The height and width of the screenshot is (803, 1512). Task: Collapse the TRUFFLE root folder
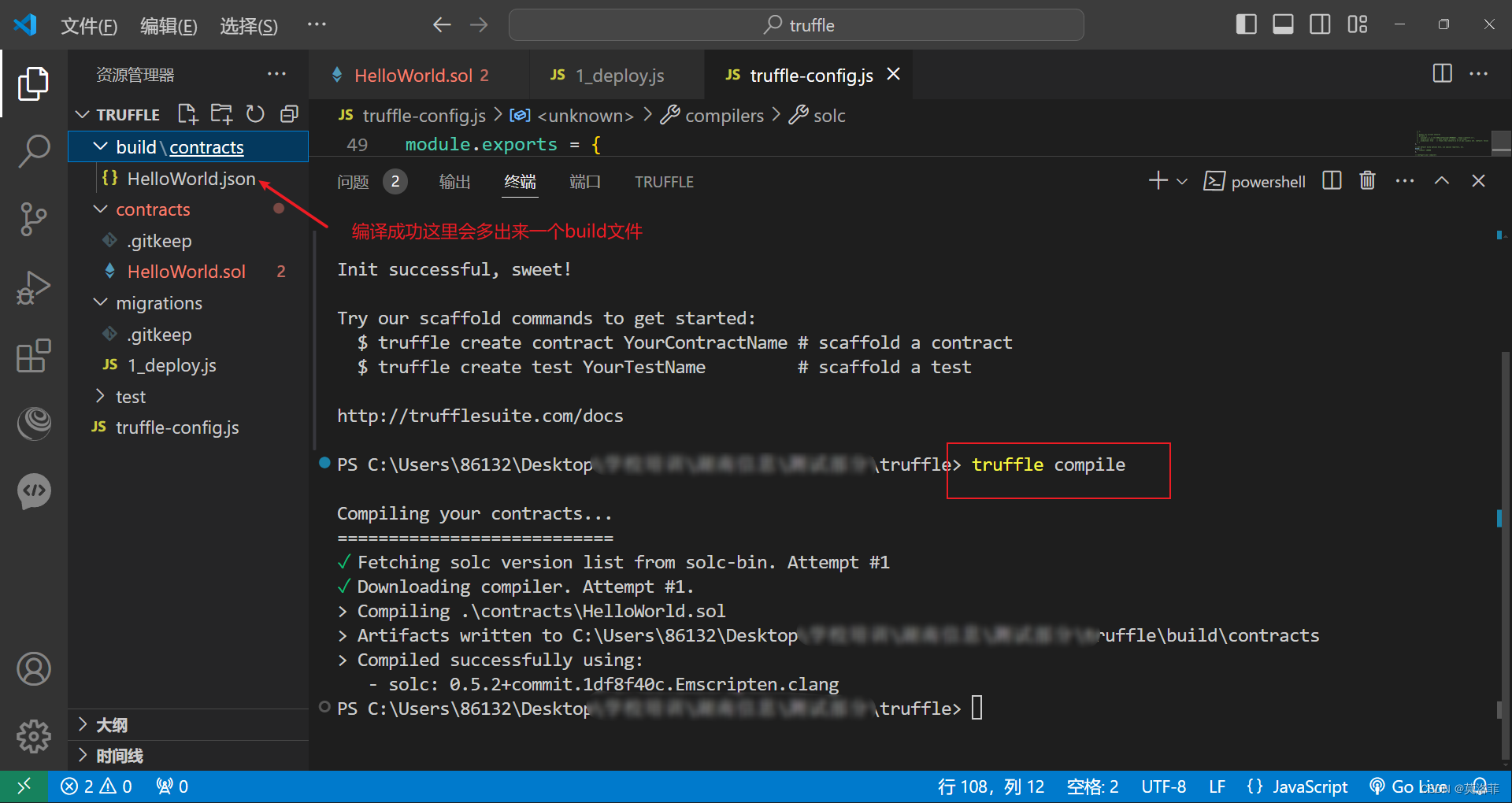[82, 115]
